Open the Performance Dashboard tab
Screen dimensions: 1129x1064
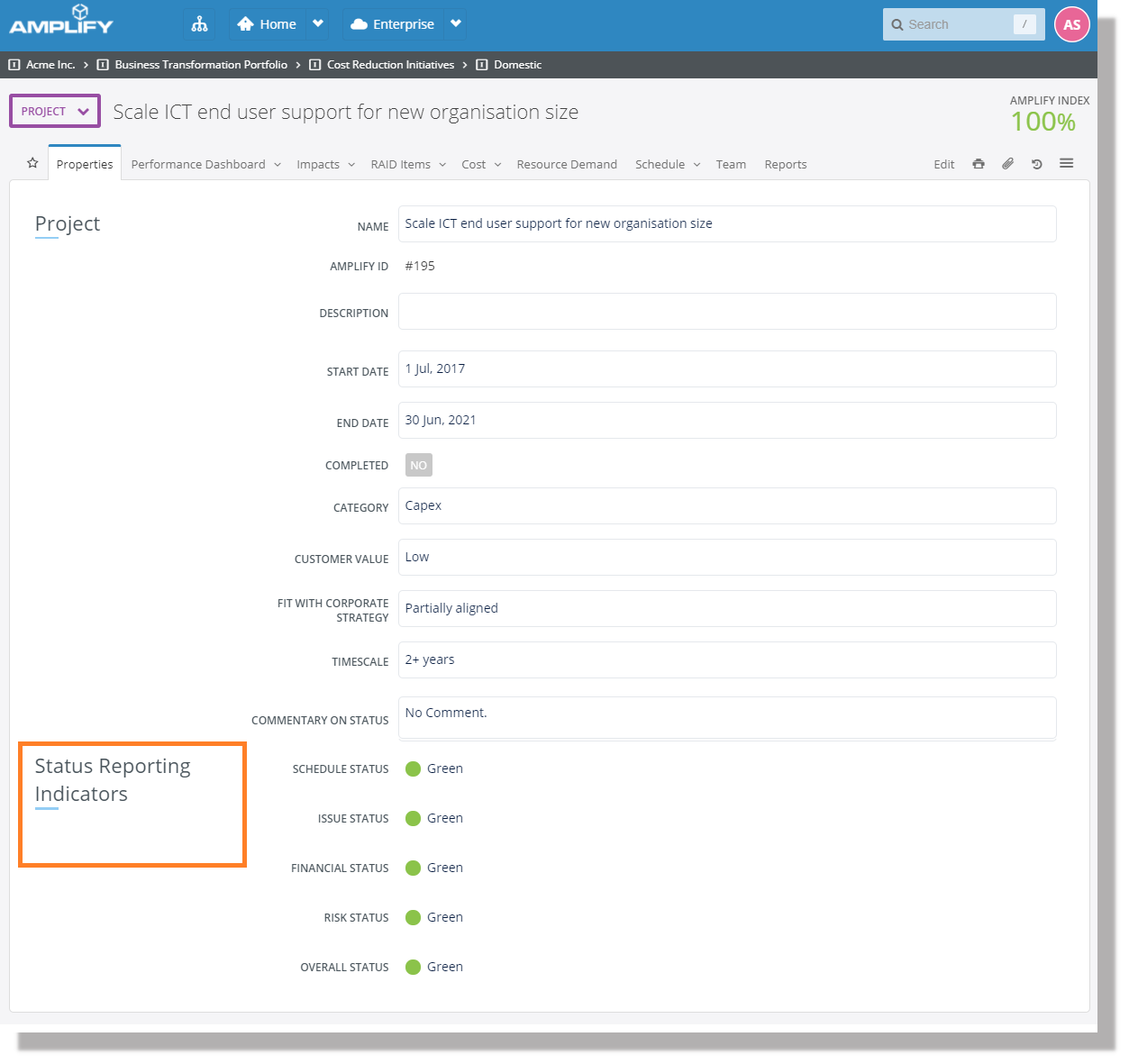tap(198, 164)
